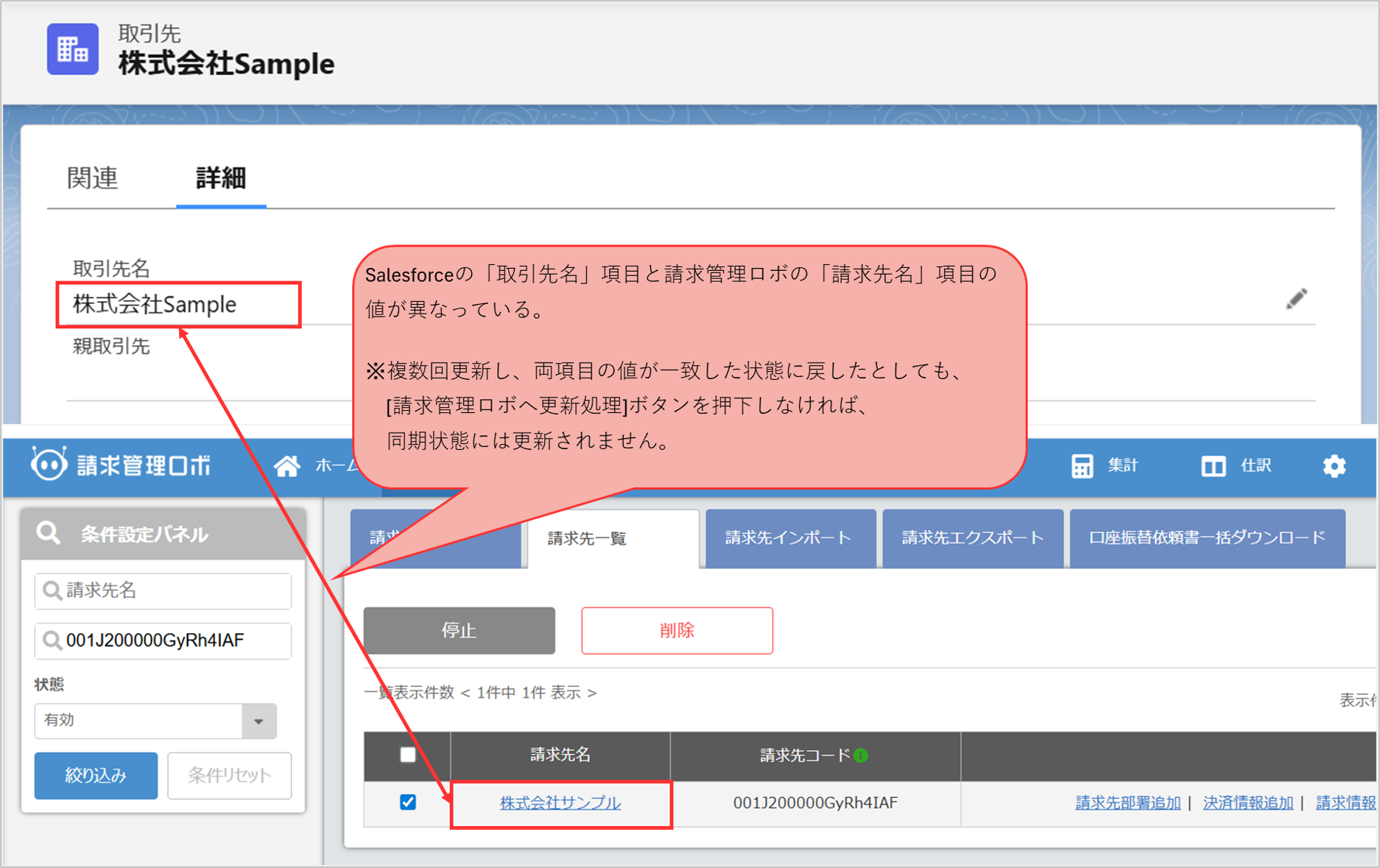The width and height of the screenshot is (1380, 868).
Task: Open the 株式会社サンプル link
Action: click(x=560, y=803)
